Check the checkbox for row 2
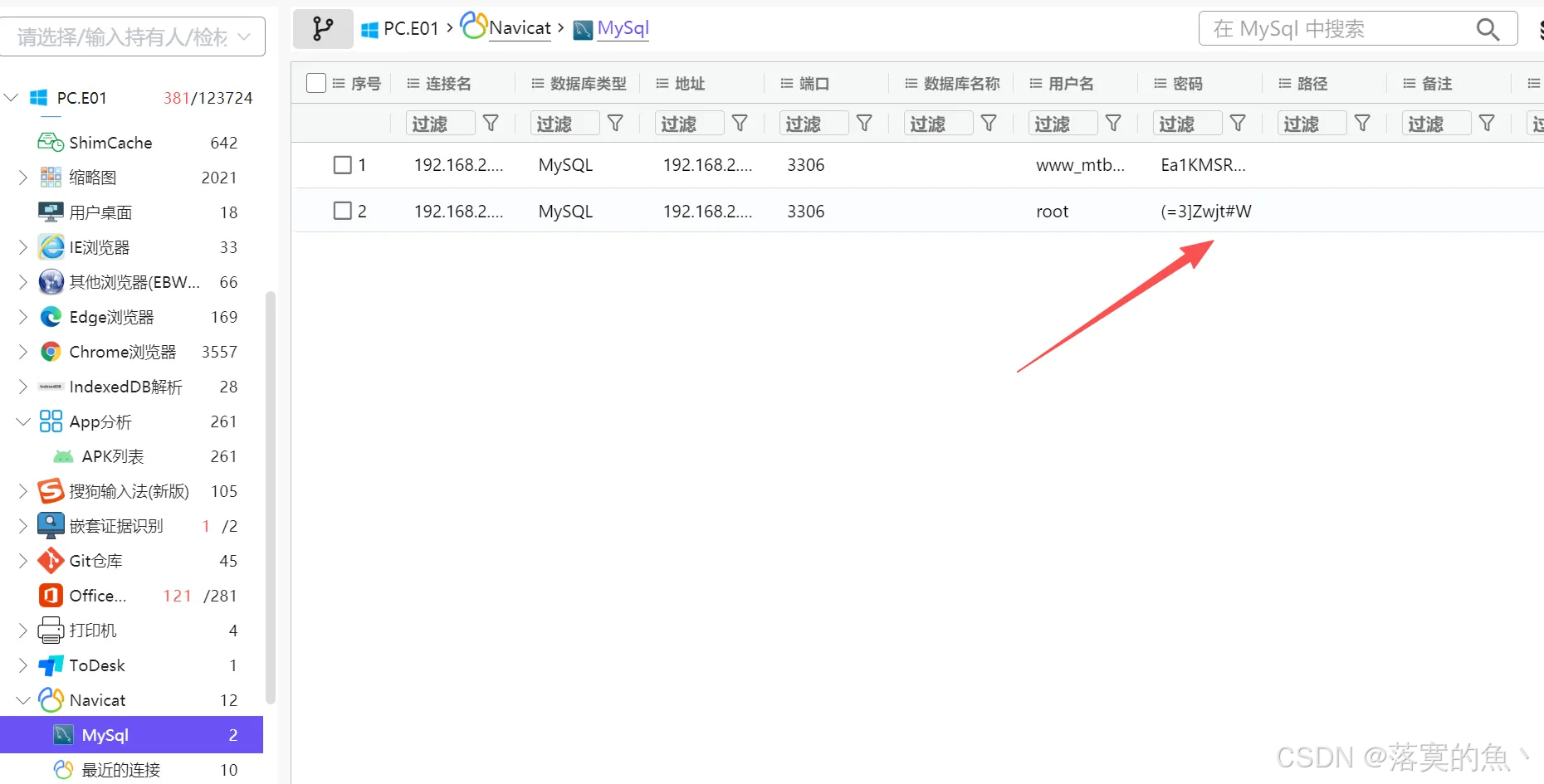This screenshot has height=784, width=1544. (x=343, y=211)
